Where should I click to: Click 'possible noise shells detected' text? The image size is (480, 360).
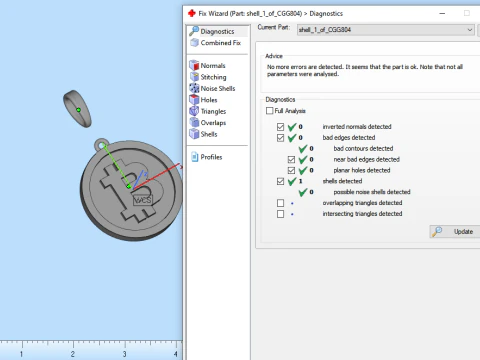tap(372, 192)
